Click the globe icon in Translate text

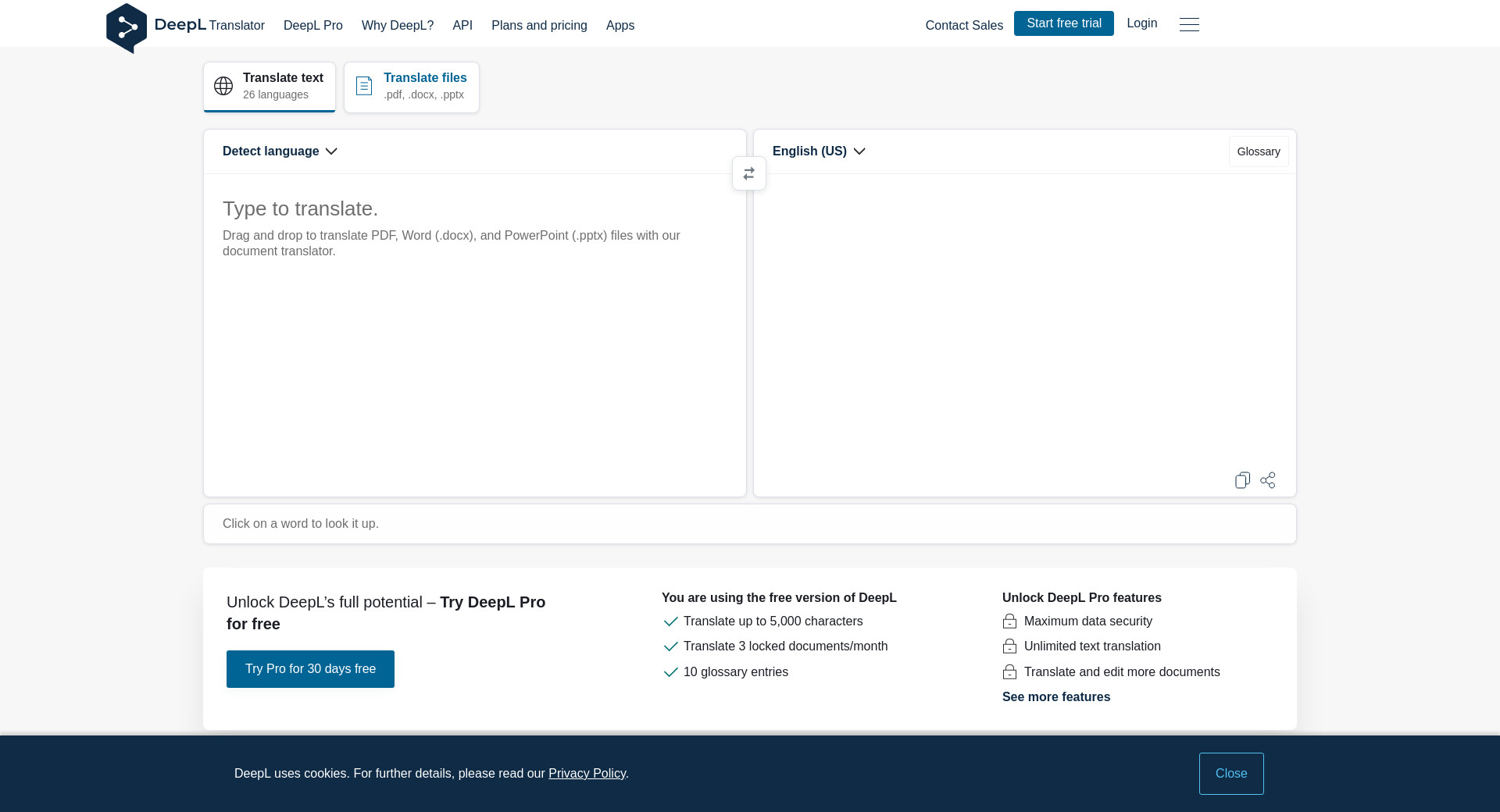pos(223,86)
